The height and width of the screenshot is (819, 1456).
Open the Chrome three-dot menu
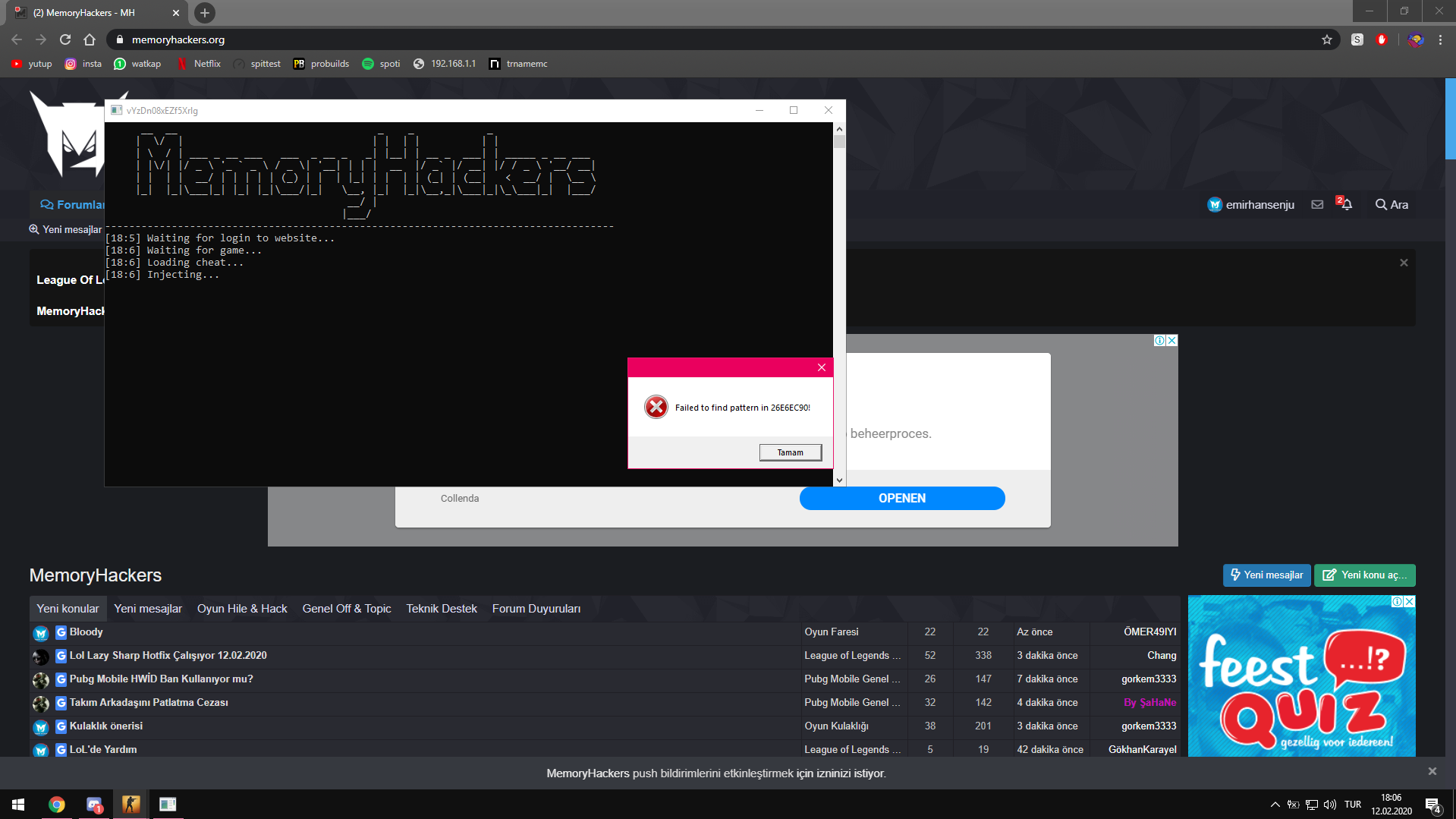click(x=1440, y=39)
